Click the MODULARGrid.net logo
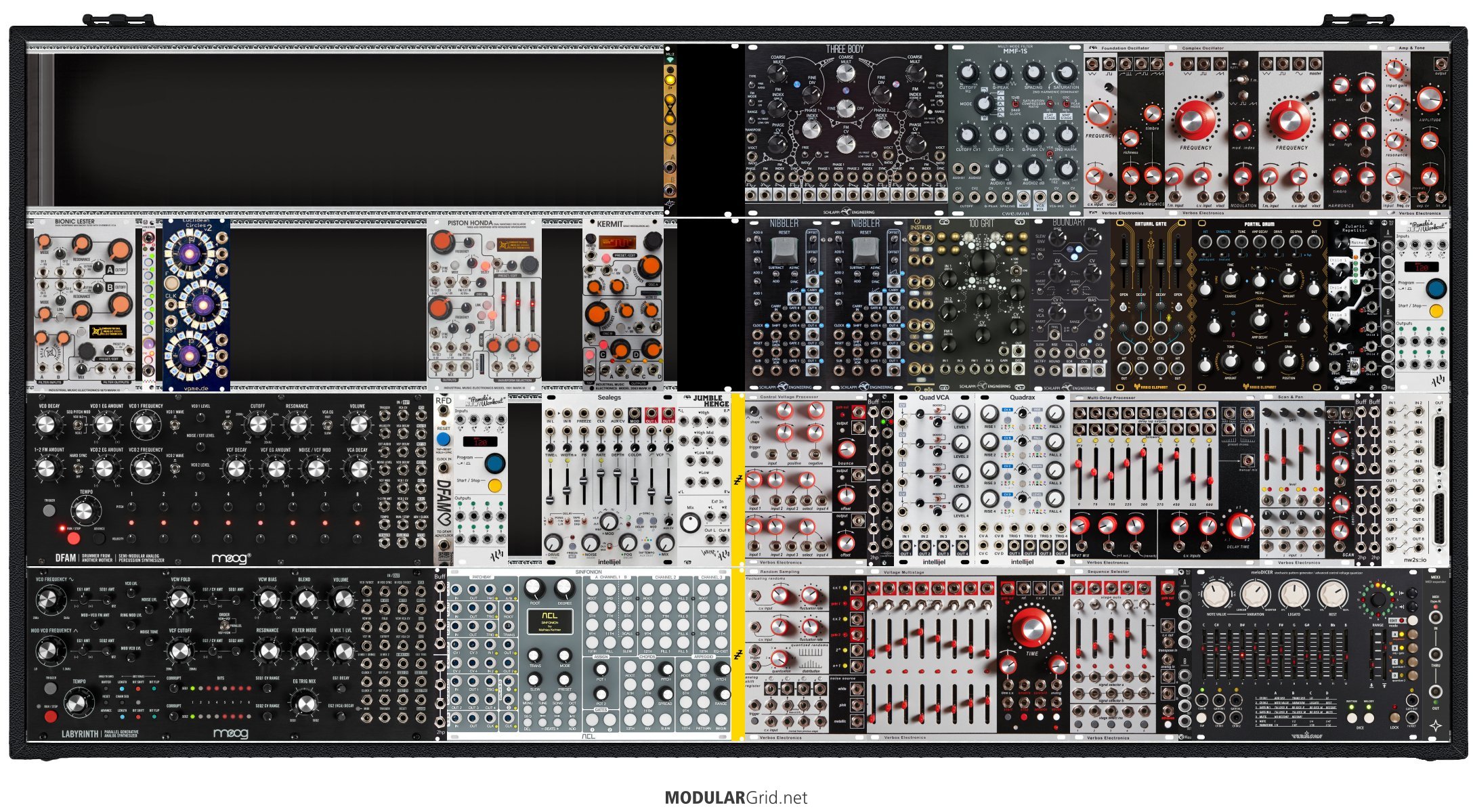The height and width of the screenshot is (812, 1473). [x=736, y=797]
